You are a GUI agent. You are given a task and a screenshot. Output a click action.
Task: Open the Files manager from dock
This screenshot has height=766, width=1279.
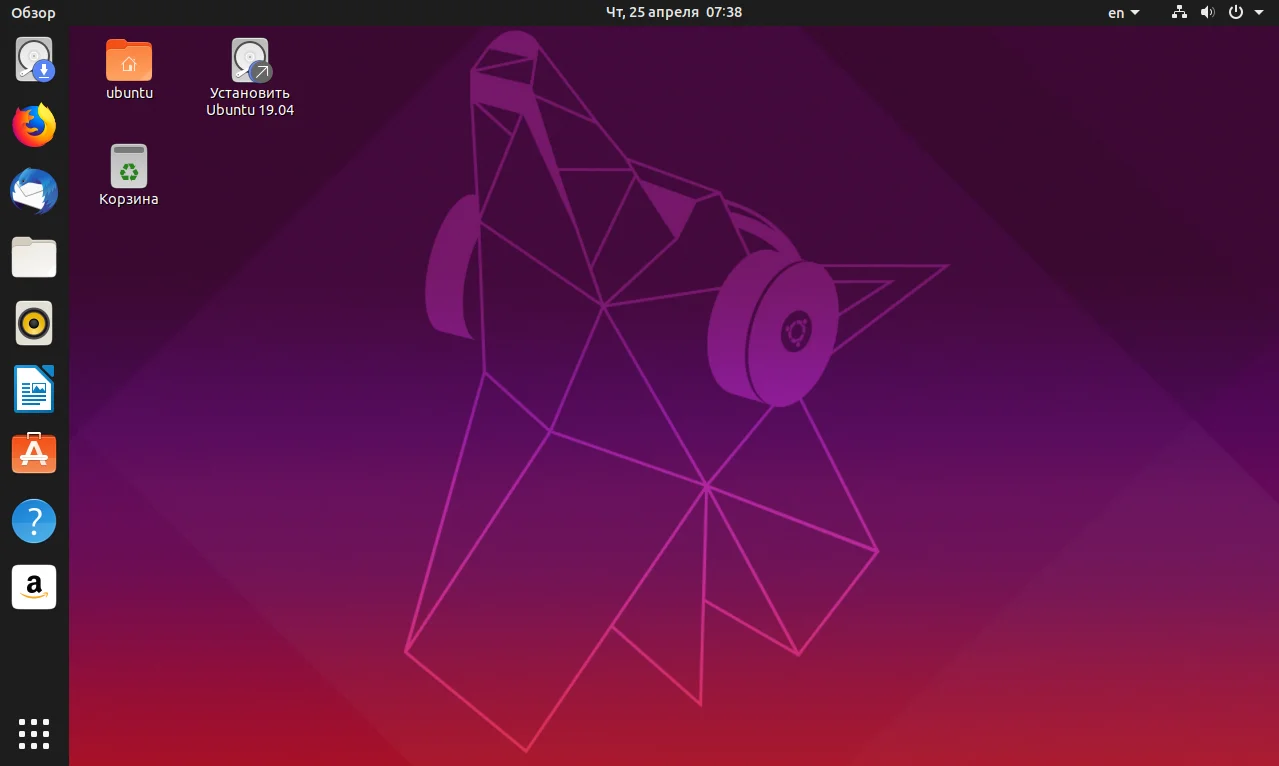click(34, 258)
